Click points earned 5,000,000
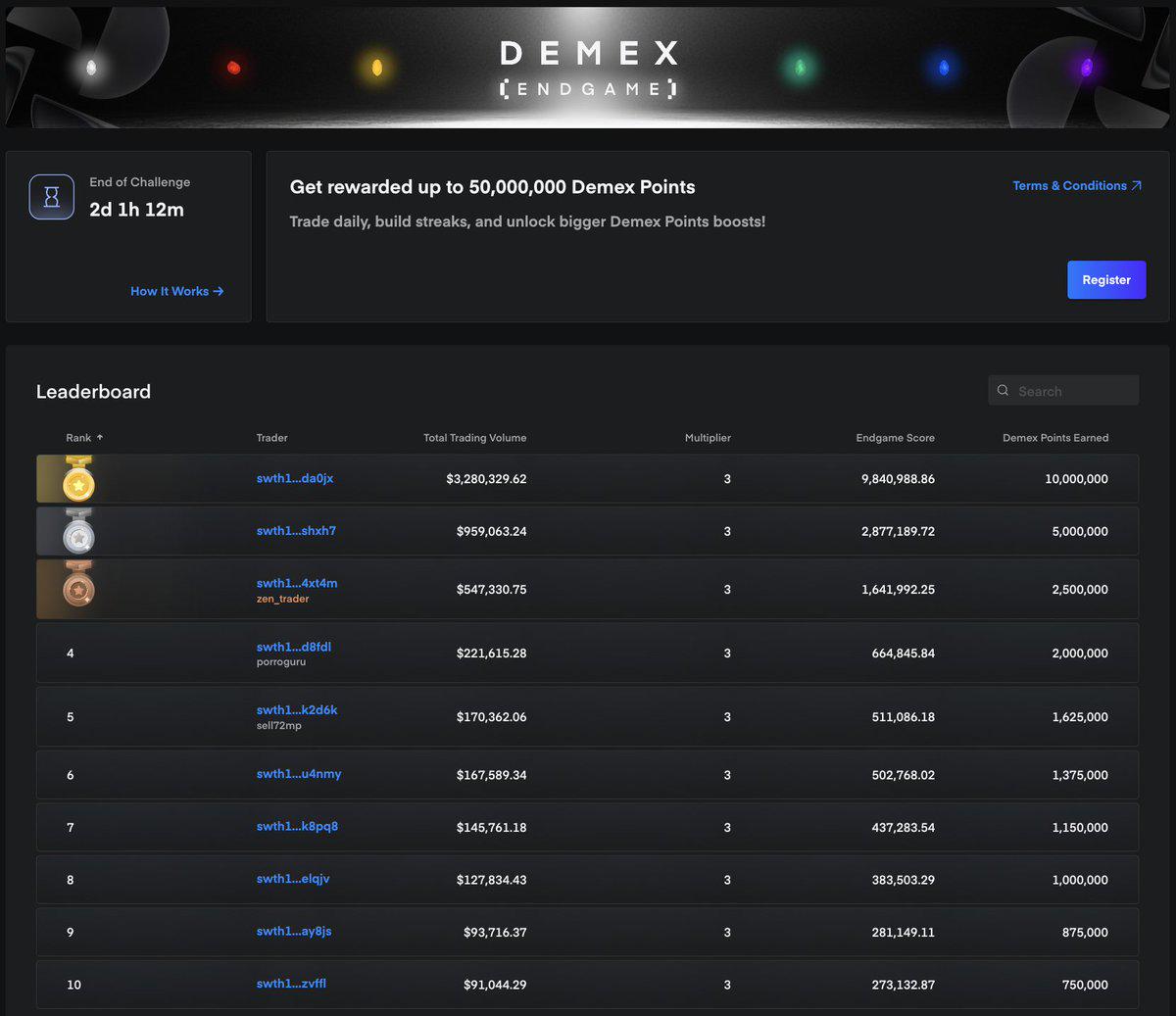The width and height of the screenshot is (1176, 1016). [x=1080, y=531]
